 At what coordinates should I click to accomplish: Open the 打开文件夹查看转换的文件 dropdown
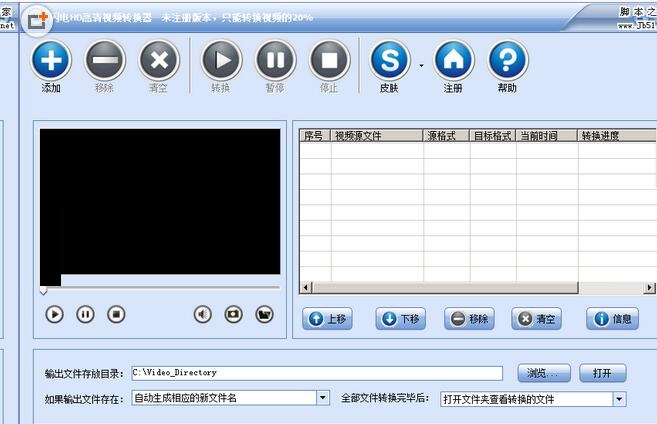tap(619, 399)
